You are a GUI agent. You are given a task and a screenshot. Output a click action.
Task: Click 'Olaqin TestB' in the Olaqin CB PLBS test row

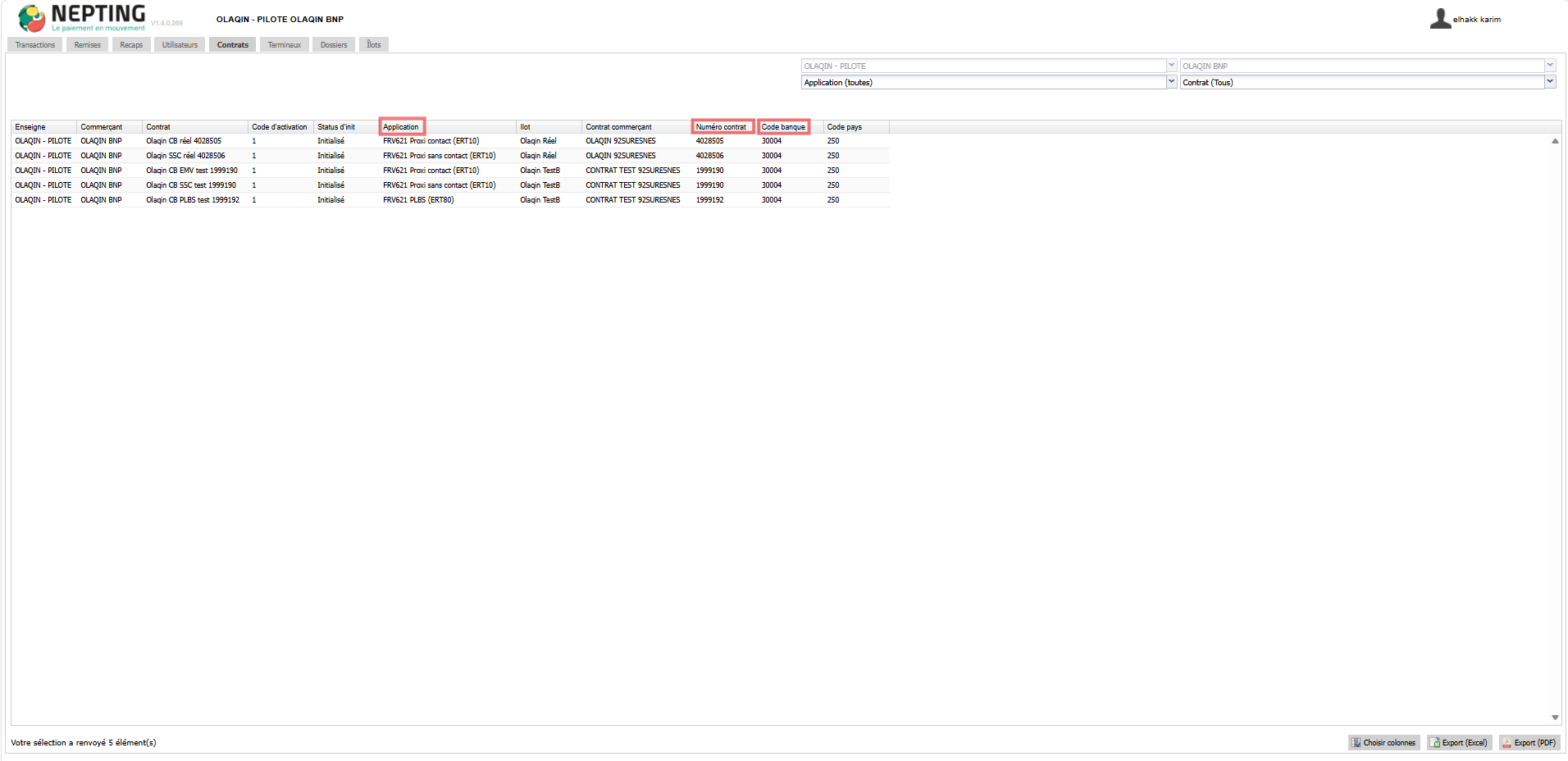coord(540,200)
